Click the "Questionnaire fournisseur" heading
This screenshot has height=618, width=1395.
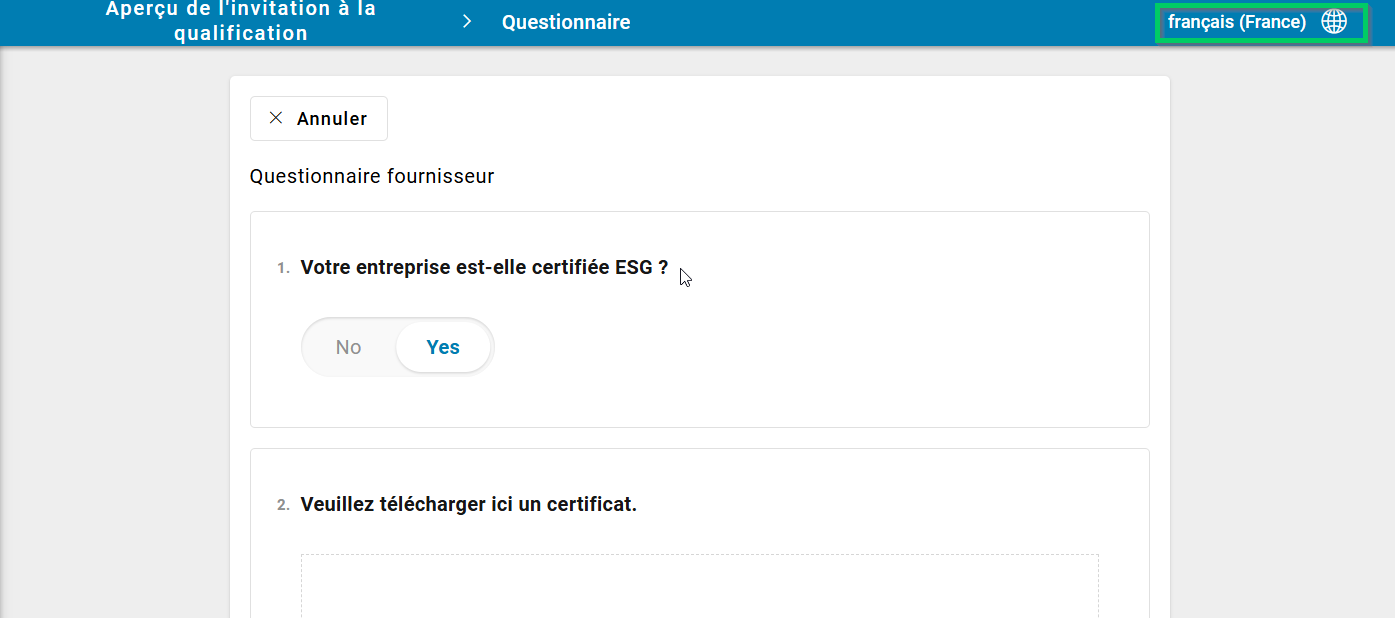(372, 177)
